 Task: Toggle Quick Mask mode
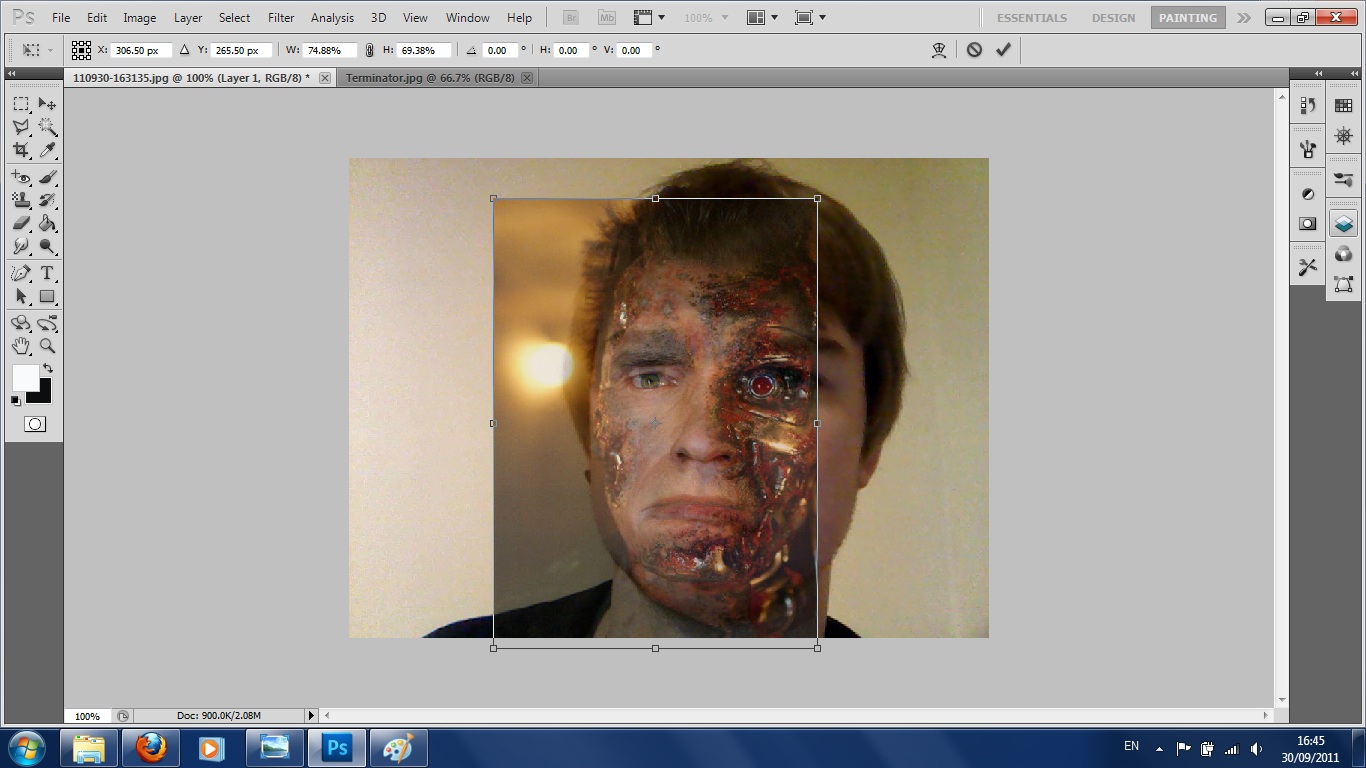[x=35, y=424]
